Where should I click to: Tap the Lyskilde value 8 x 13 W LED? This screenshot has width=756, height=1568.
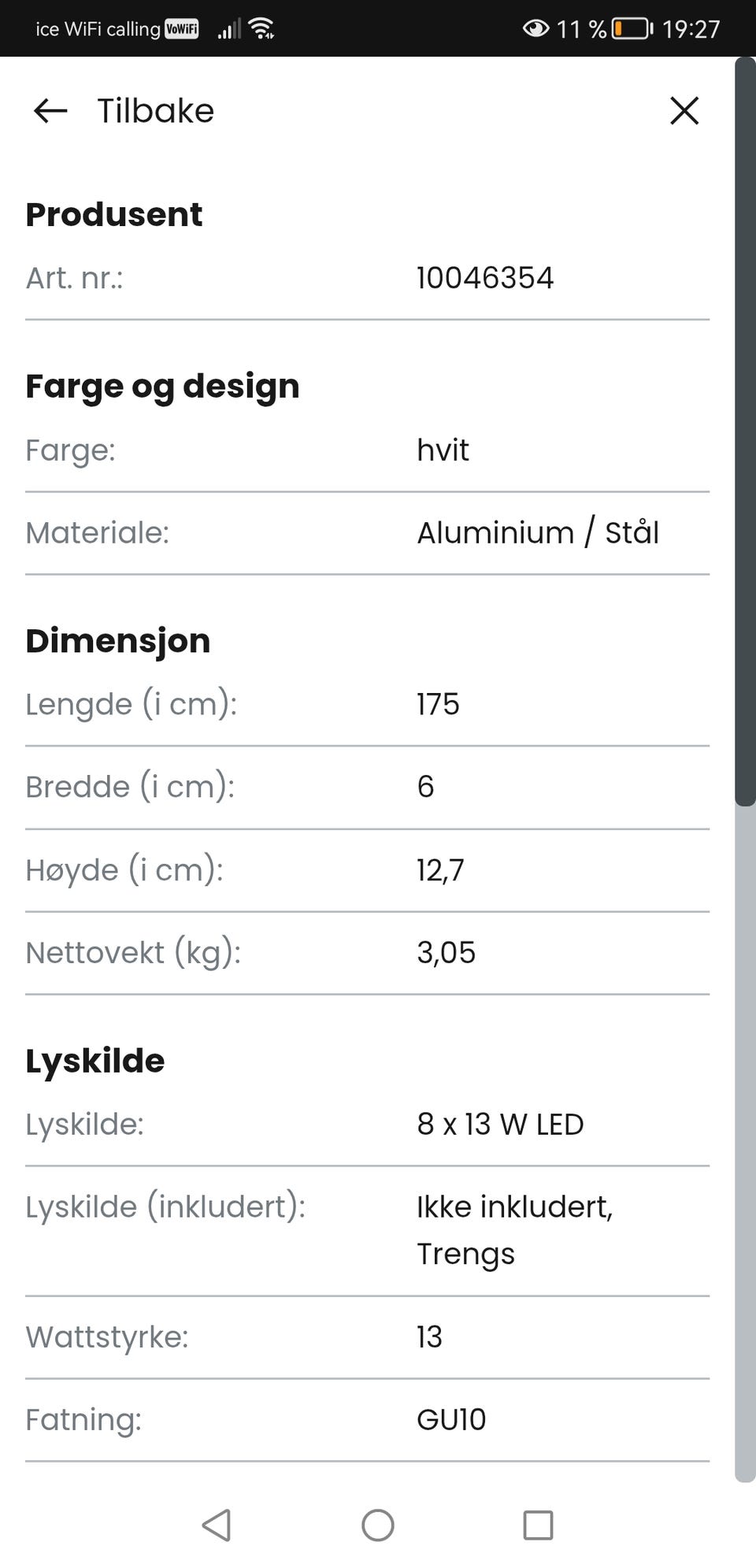coord(500,1125)
